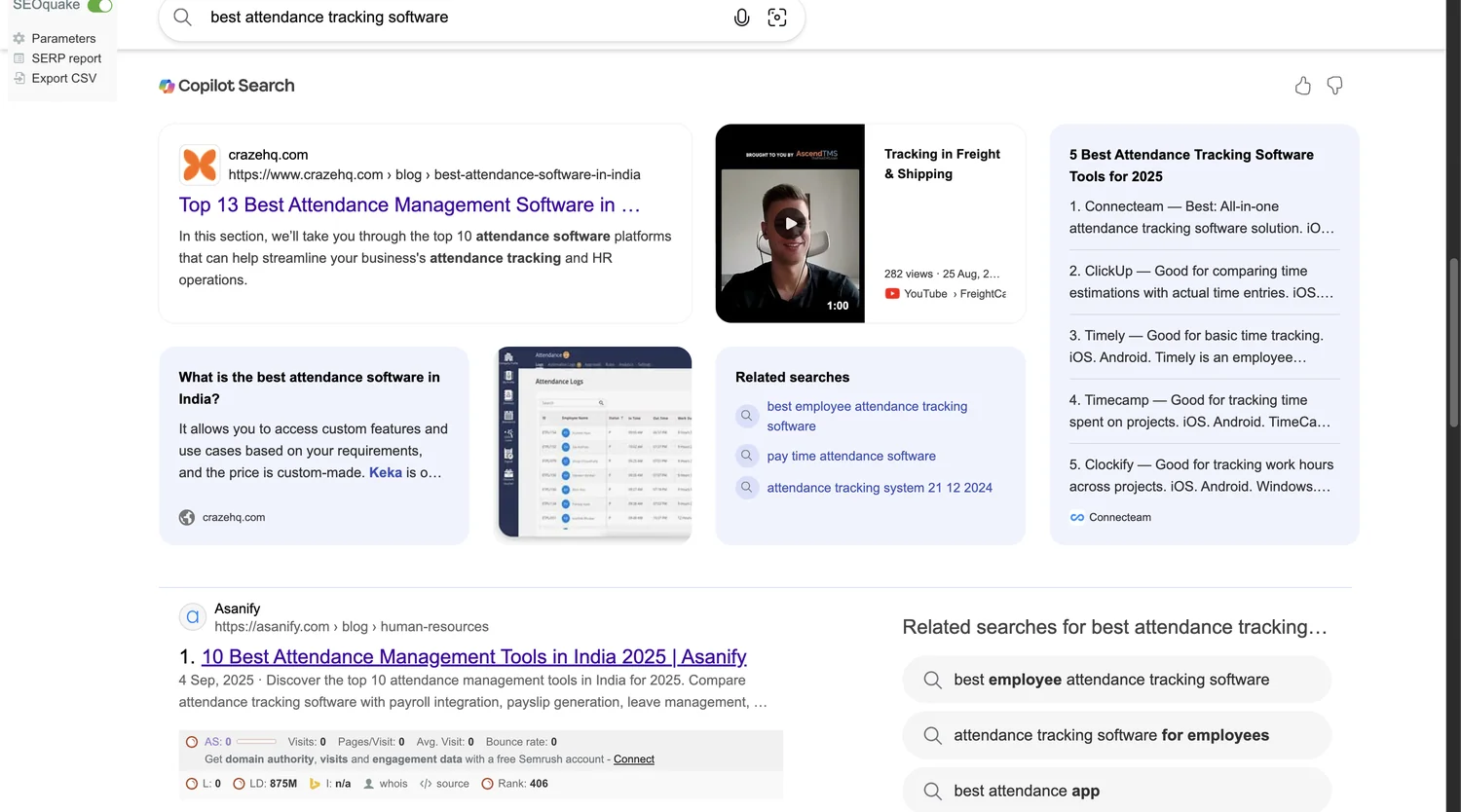This screenshot has width=1461, height=812.
Task: Open the Keka link in India answer card
Action: pos(386,472)
